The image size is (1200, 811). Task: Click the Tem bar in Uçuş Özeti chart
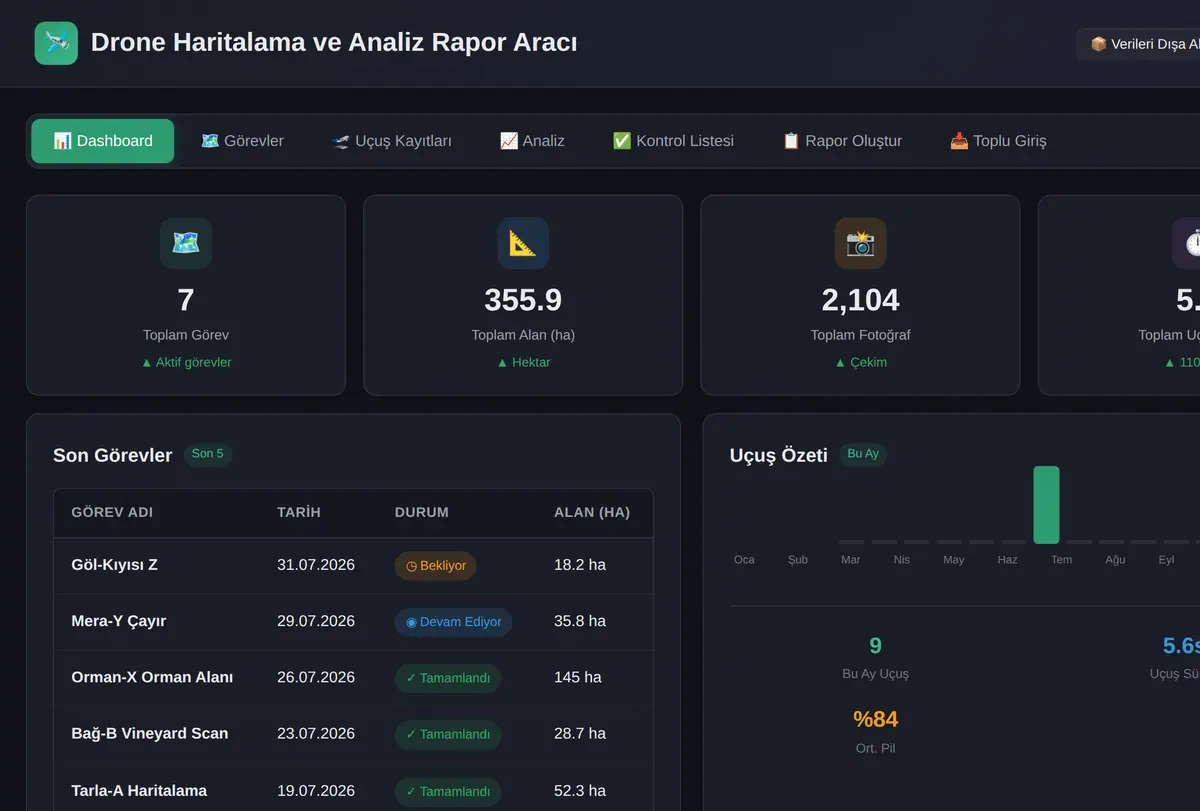click(1046, 505)
